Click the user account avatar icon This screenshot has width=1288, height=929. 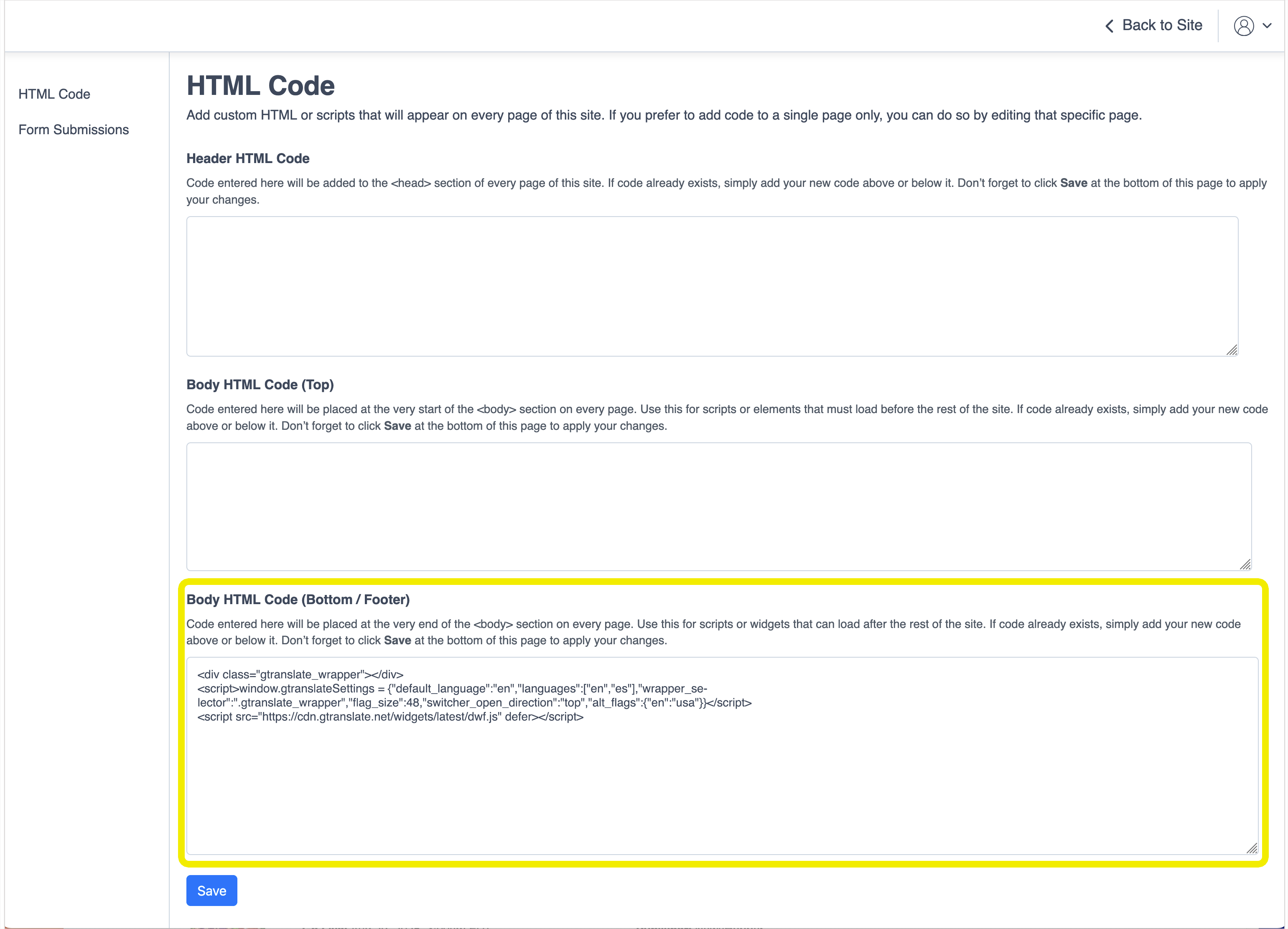click(x=1243, y=26)
